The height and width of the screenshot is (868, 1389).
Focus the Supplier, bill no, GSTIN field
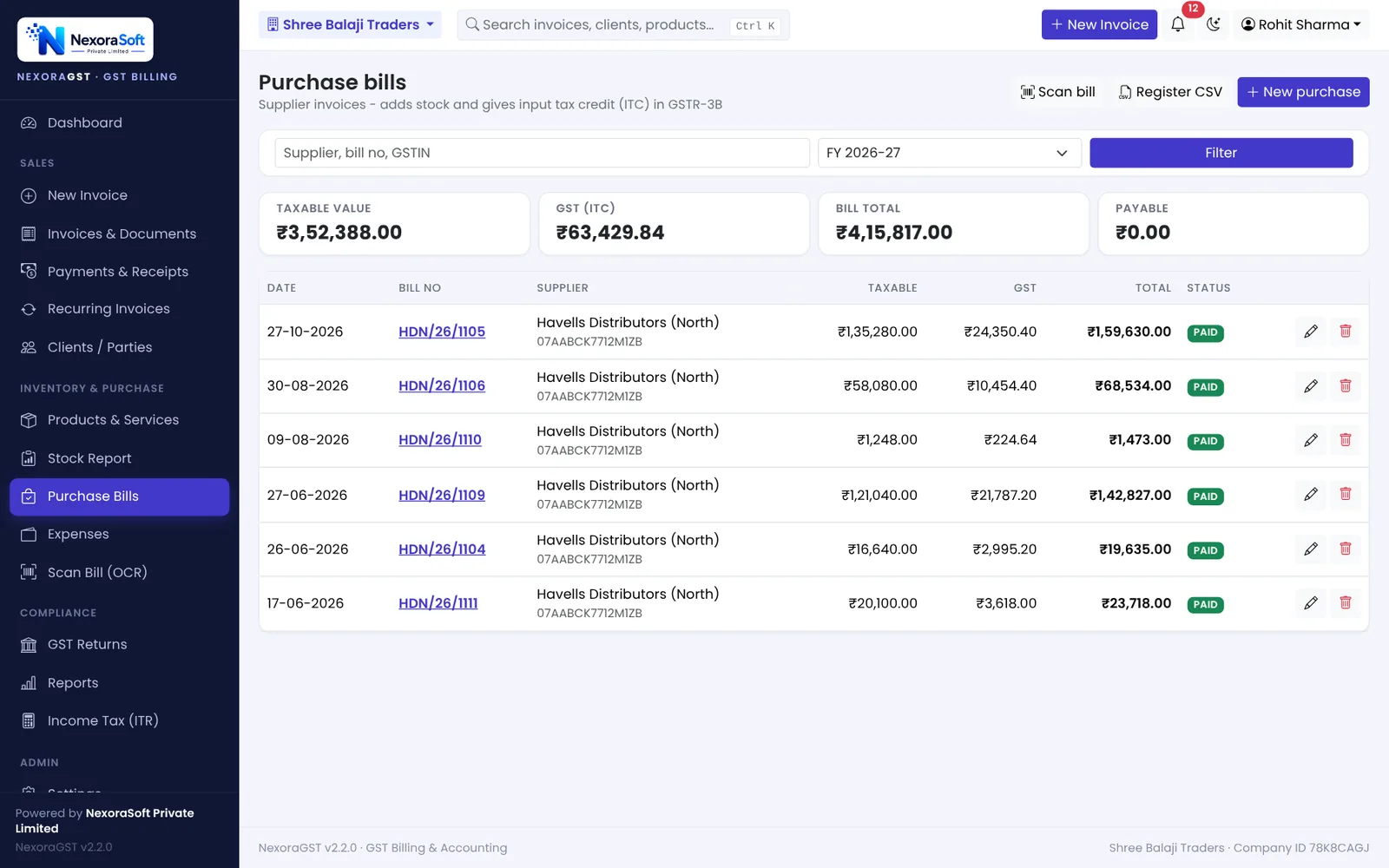(x=543, y=153)
